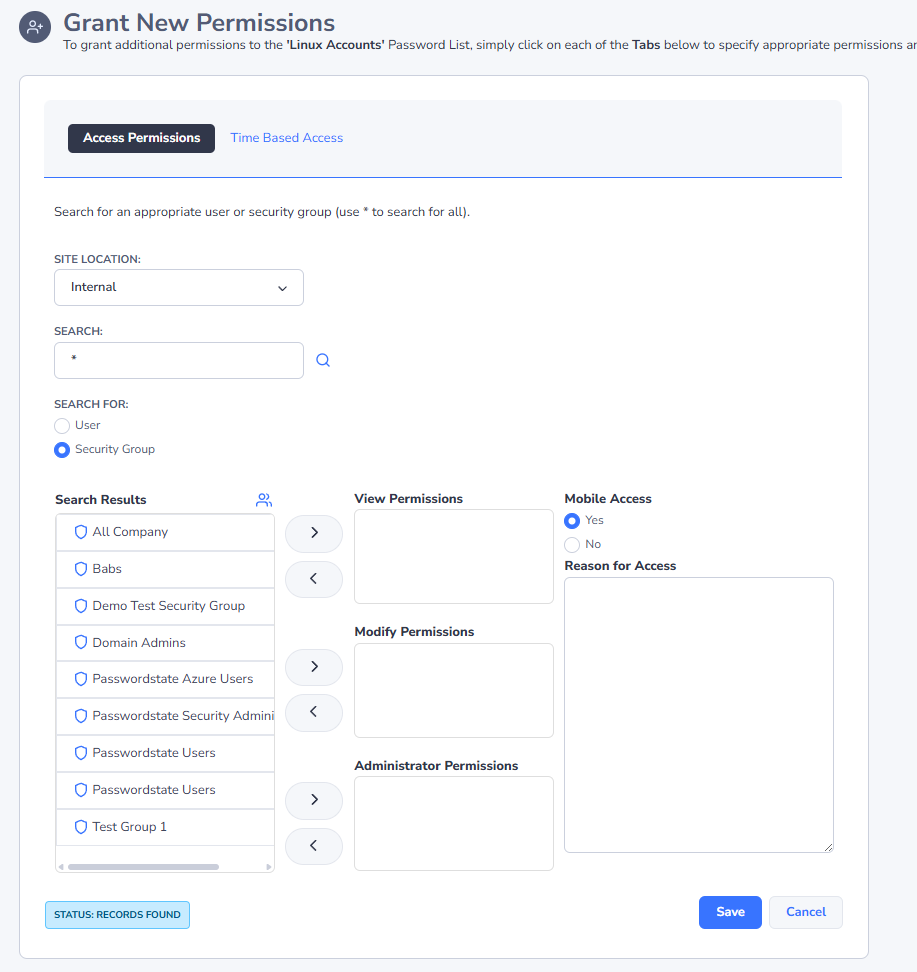
Task: Click the group icon beside Search Results heading
Action: (263, 499)
